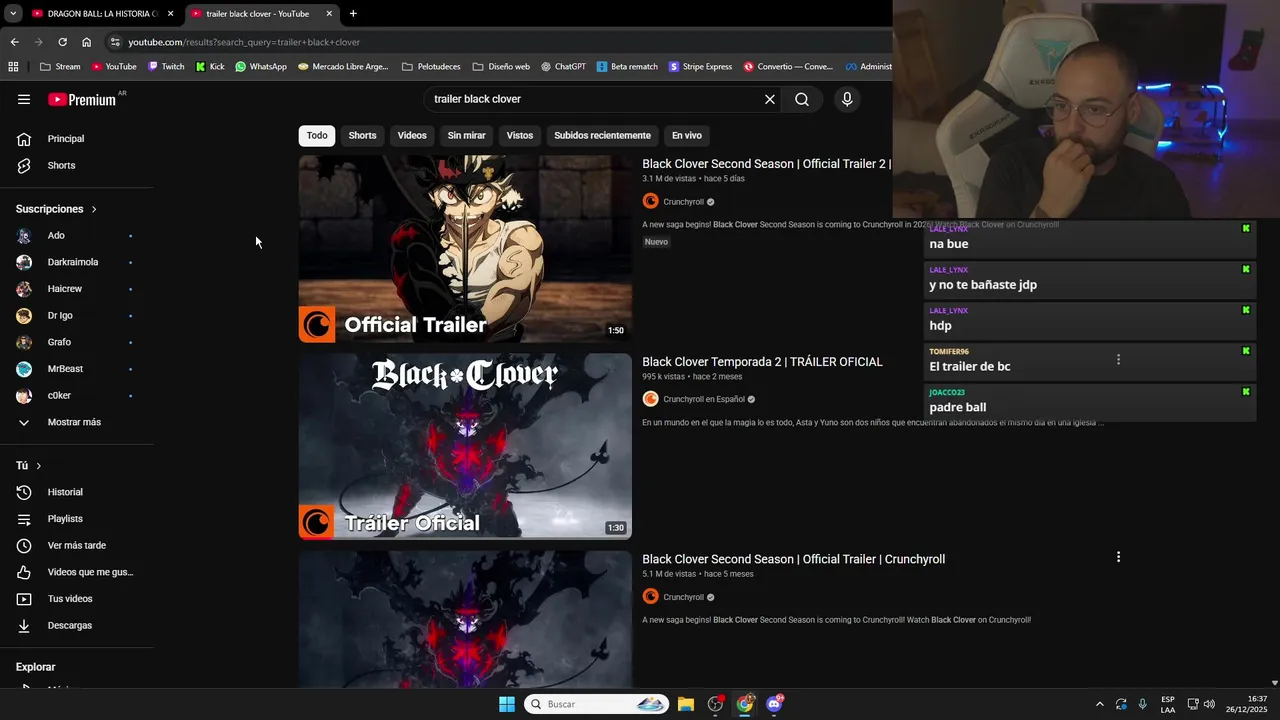Viewport: 1280px width, 720px height.
Task: Select the Sin mirar filter chip
Action: [x=466, y=136]
